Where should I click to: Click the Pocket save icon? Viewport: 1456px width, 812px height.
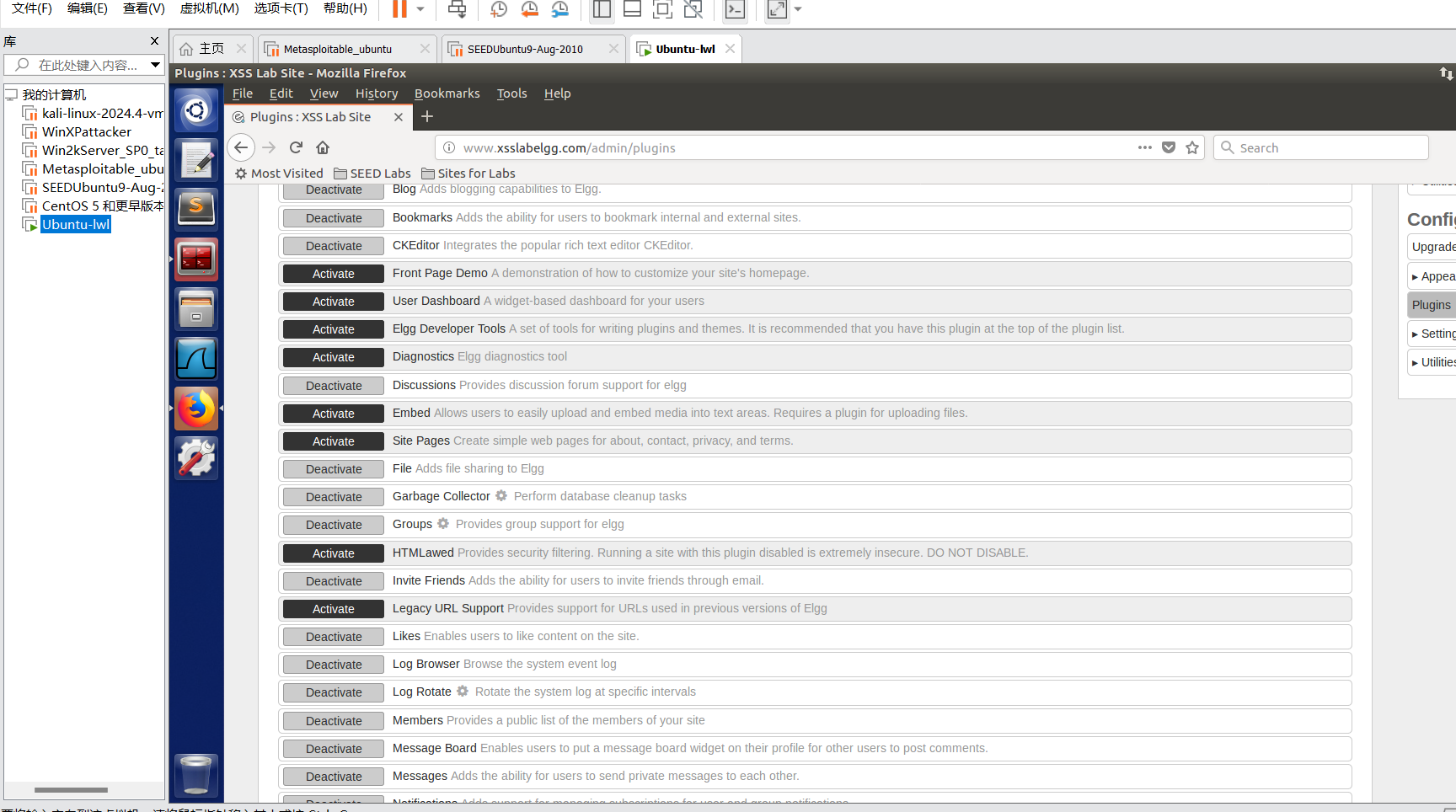1169,147
